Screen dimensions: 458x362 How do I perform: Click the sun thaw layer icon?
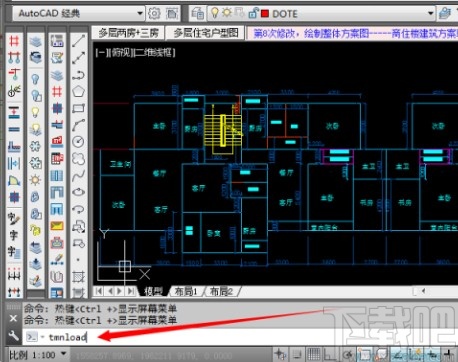pos(35,180)
